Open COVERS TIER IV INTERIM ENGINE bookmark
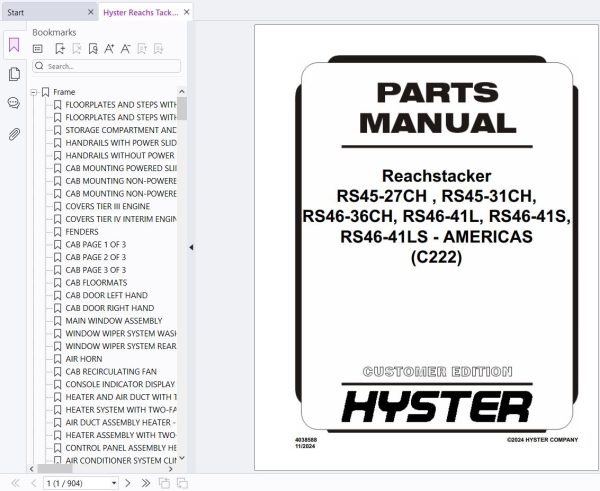Viewport: 600px width, 491px height. 121,219
